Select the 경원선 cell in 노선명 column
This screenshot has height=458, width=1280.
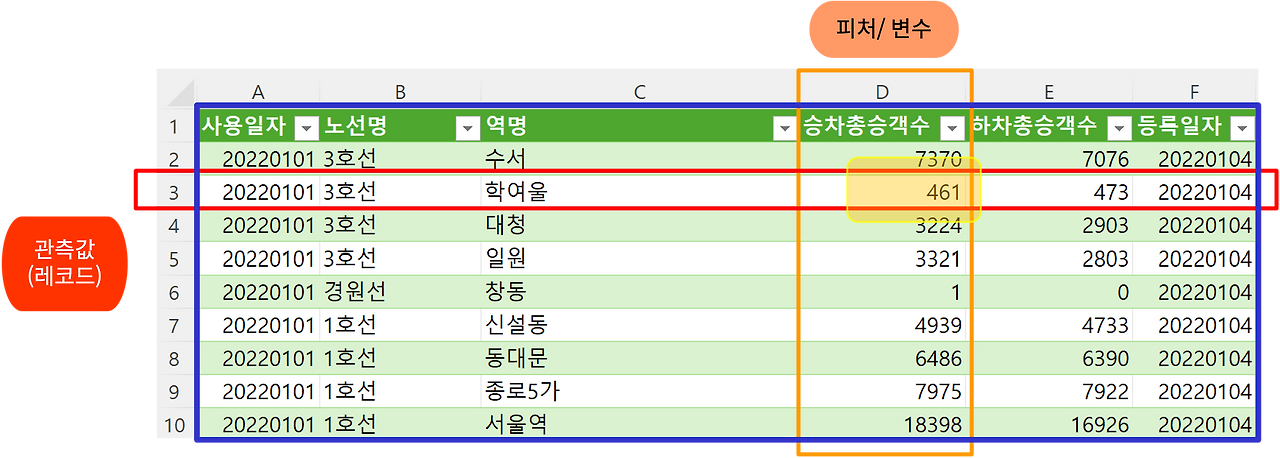[x=400, y=292]
